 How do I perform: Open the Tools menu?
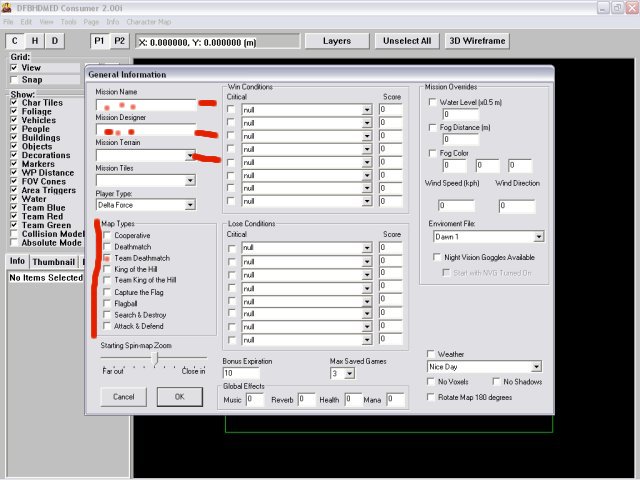point(68,21)
